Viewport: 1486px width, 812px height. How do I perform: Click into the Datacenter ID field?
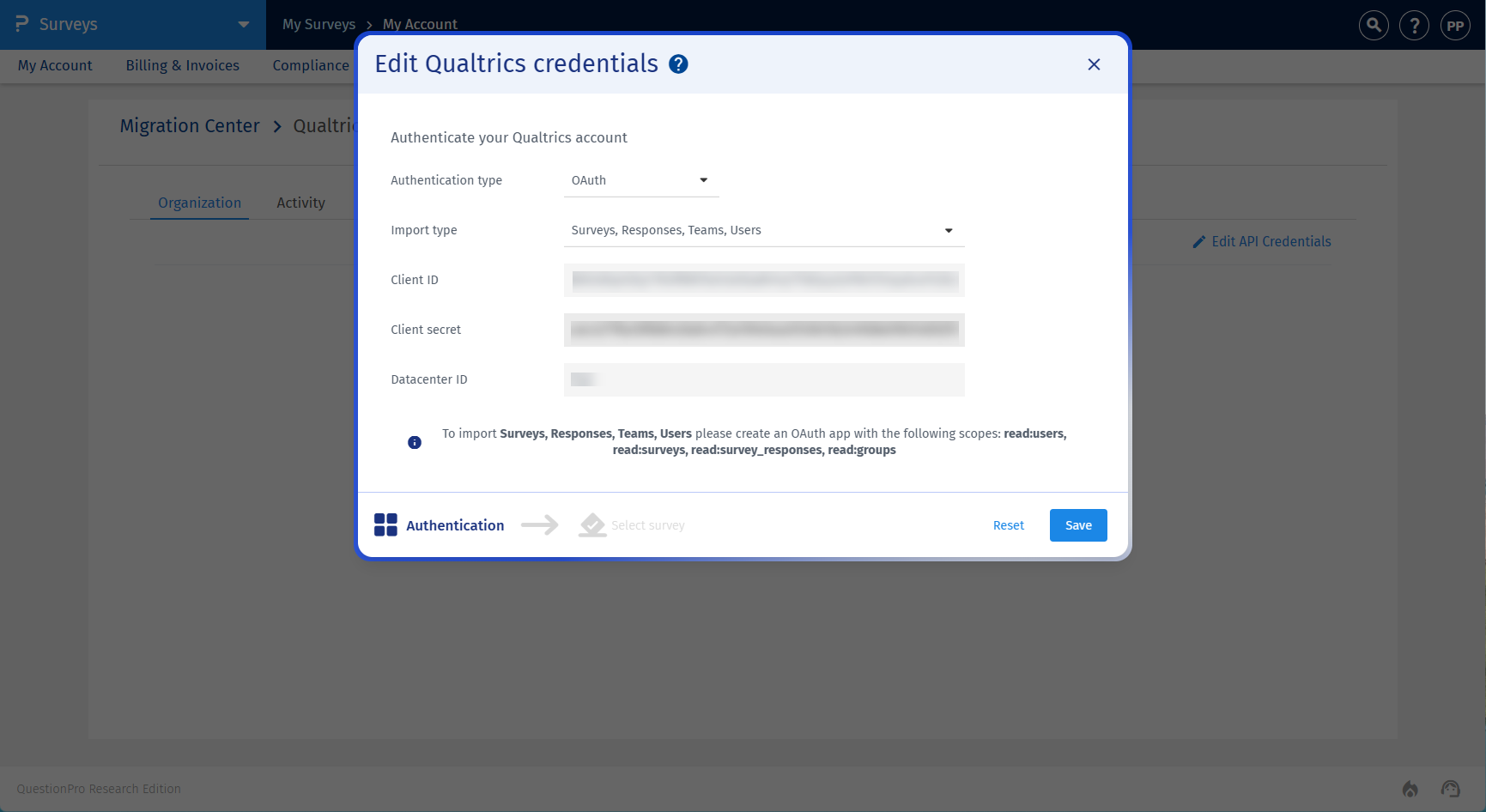tap(764, 379)
